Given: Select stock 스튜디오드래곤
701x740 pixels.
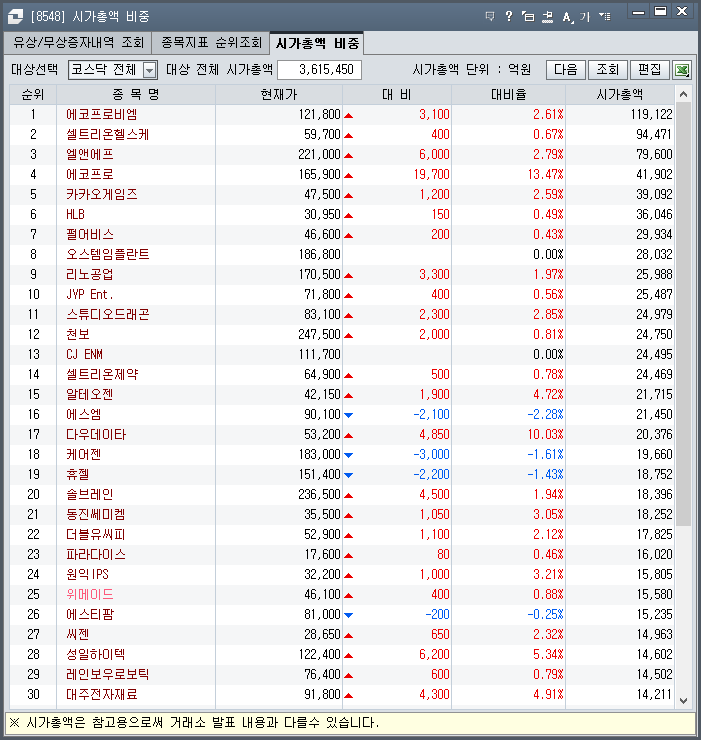Looking at the screenshot, I should 108,314.
